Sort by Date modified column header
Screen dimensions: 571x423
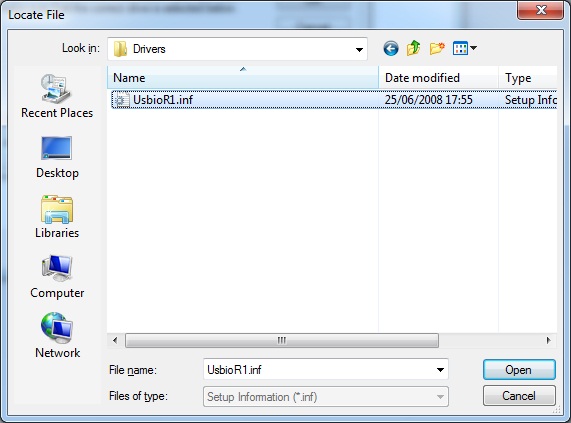(x=438, y=78)
